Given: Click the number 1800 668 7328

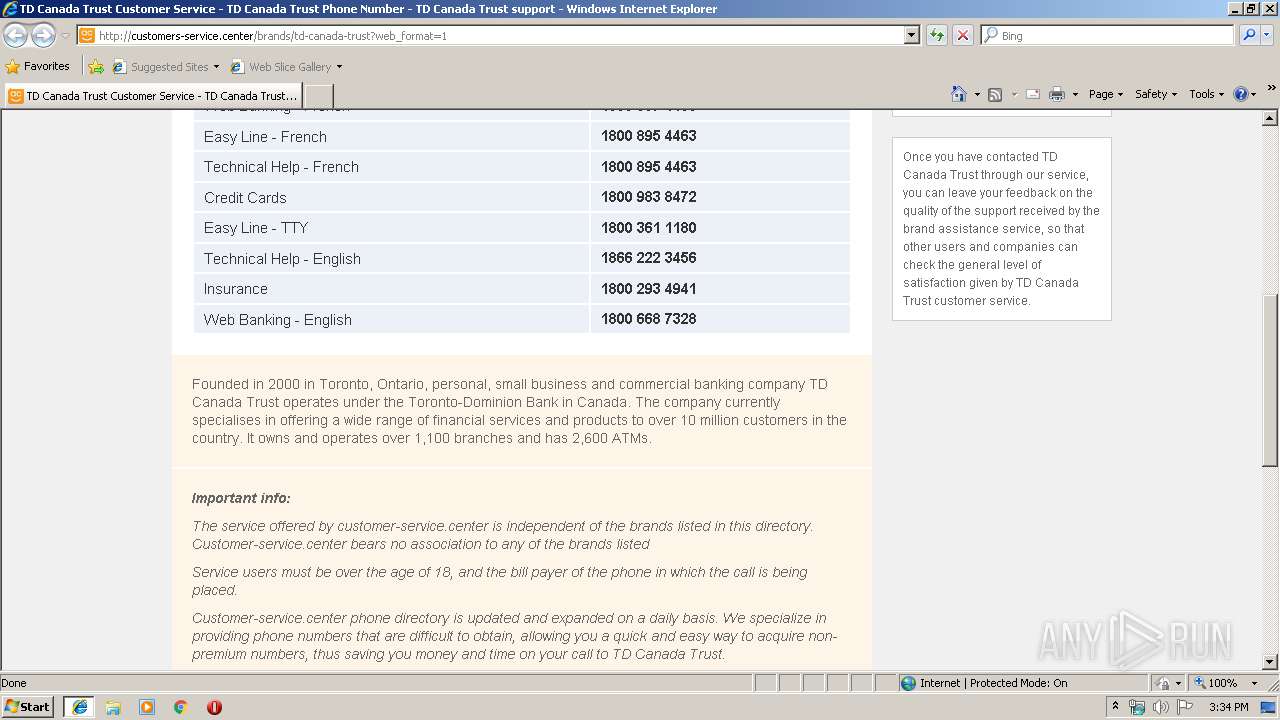Looking at the screenshot, I should (649, 319).
